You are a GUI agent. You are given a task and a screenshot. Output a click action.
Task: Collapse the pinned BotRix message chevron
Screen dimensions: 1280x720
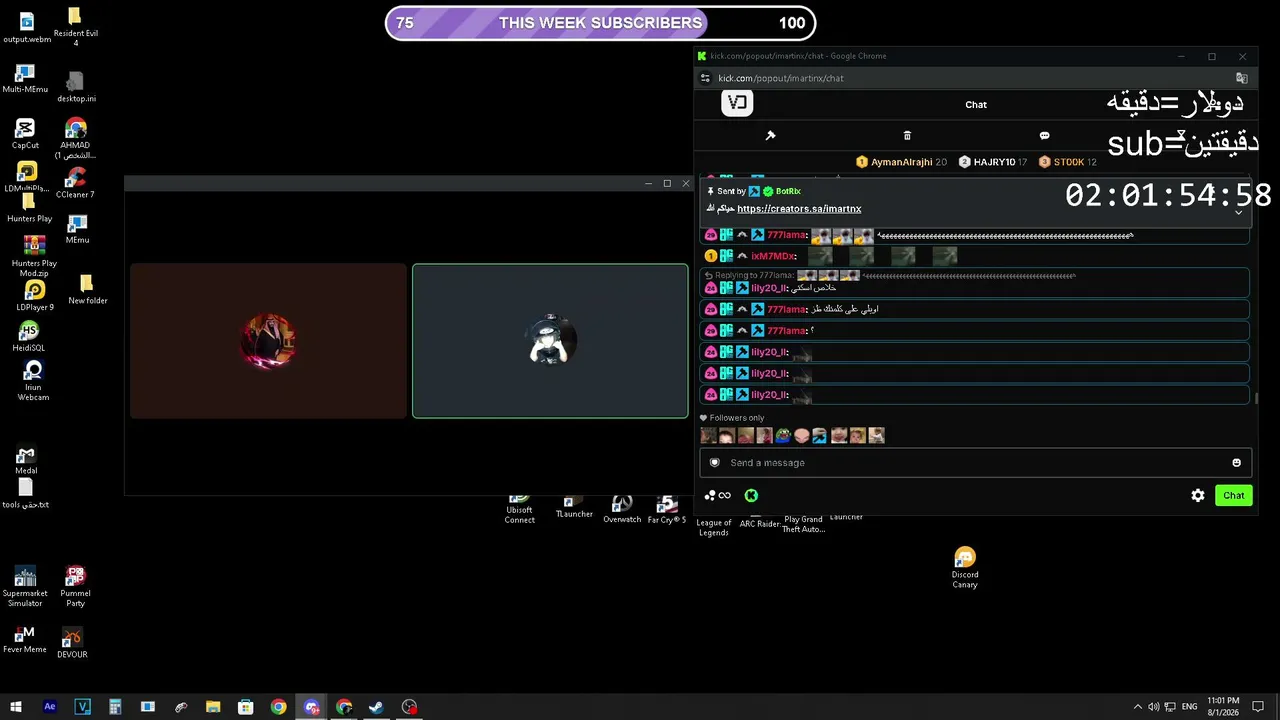point(1238,212)
